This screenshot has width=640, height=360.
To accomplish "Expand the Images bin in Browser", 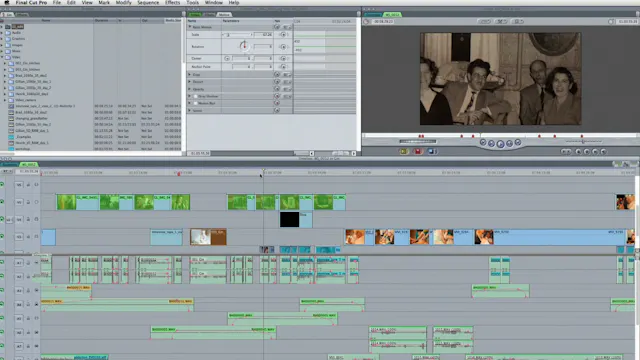I will (2, 45).
